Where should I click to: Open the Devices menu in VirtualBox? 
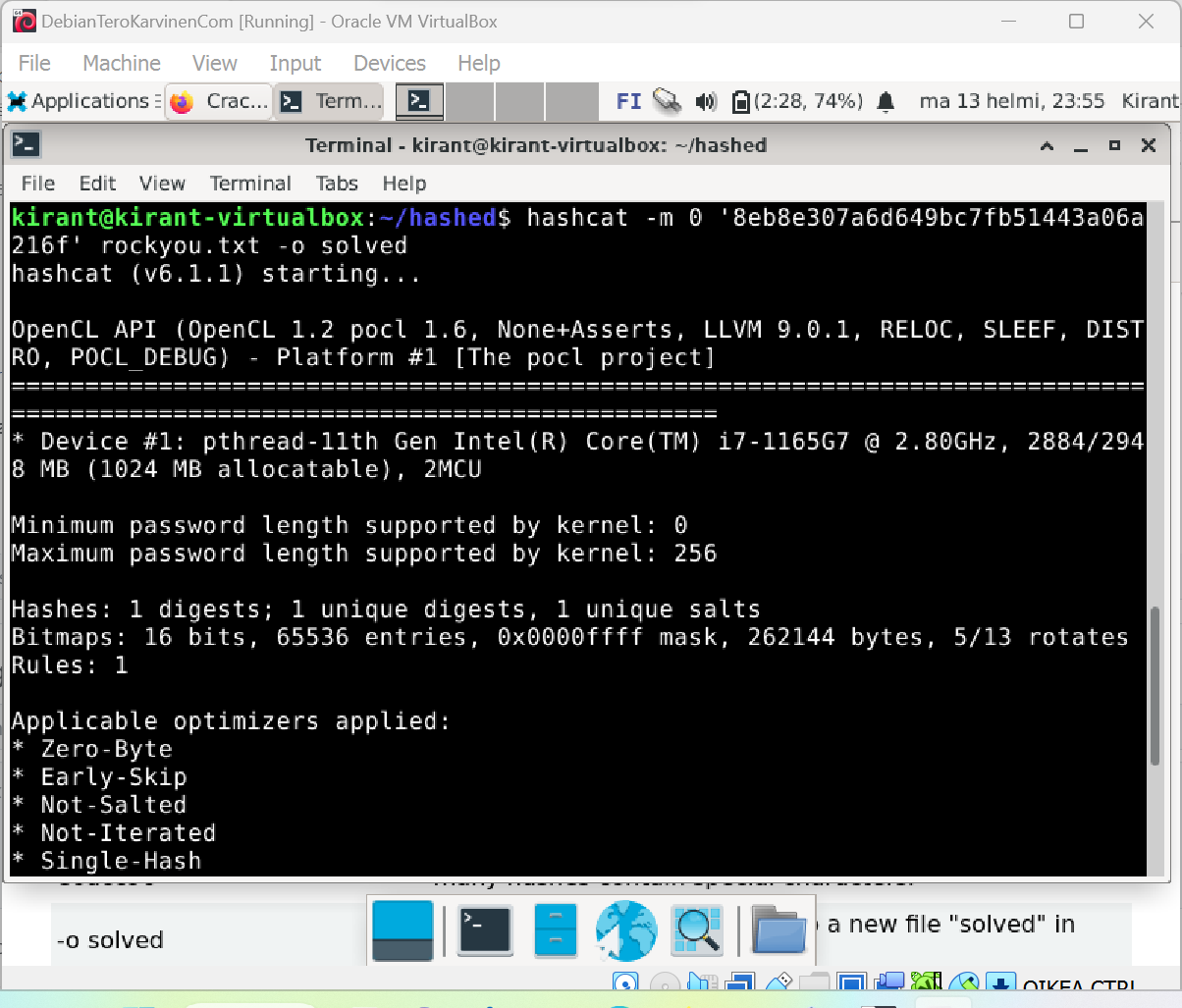click(389, 63)
